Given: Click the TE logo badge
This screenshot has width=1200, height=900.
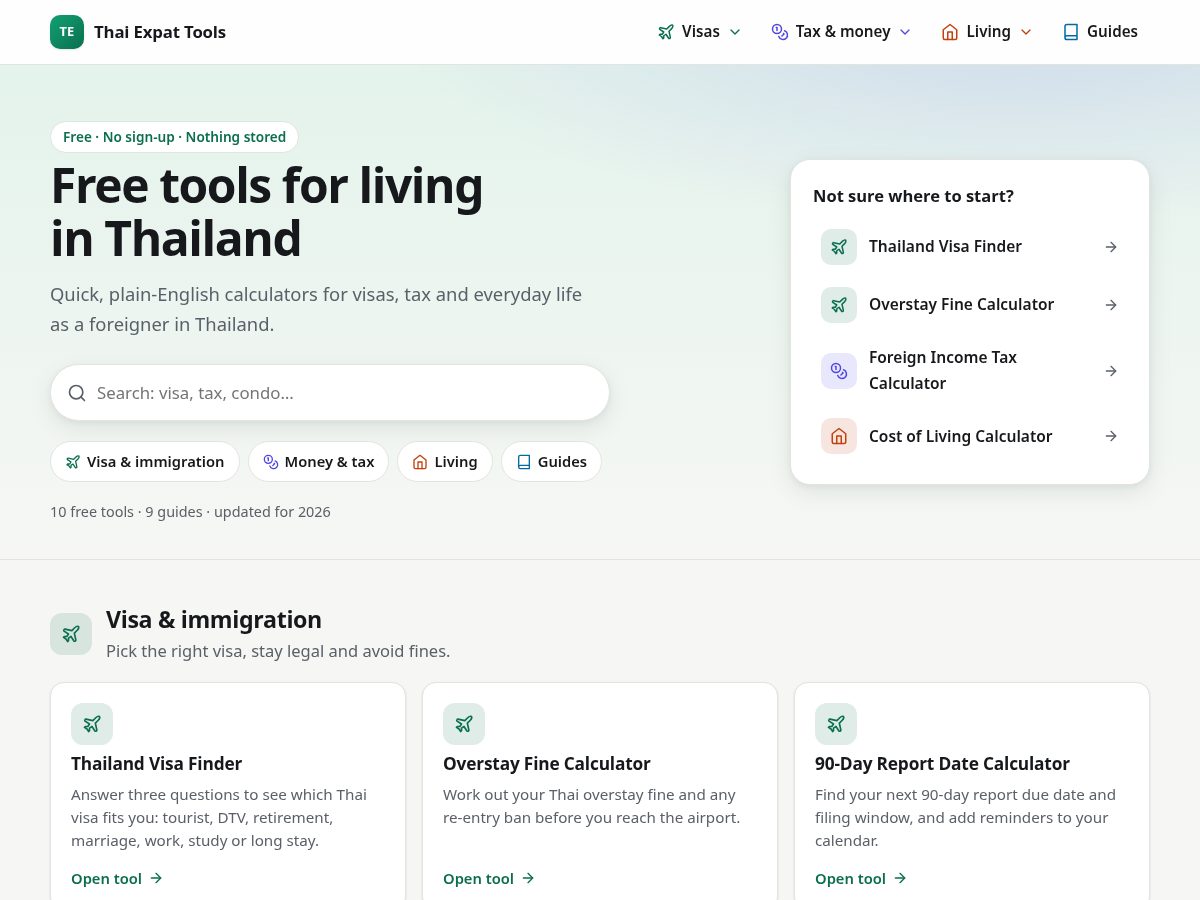Looking at the screenshot, I should click(x=67, y=32).
